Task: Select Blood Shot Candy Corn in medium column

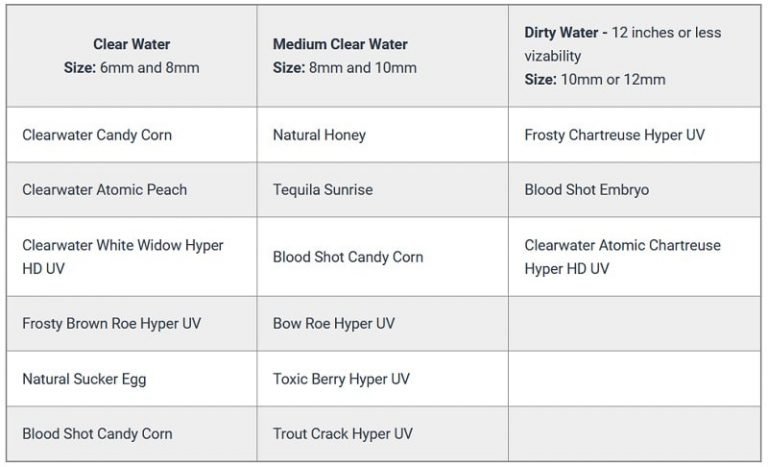Action: tap(348, 257)
